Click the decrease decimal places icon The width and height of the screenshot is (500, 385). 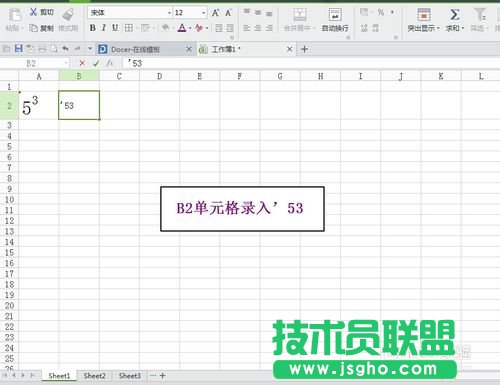[x=376, y=28]
